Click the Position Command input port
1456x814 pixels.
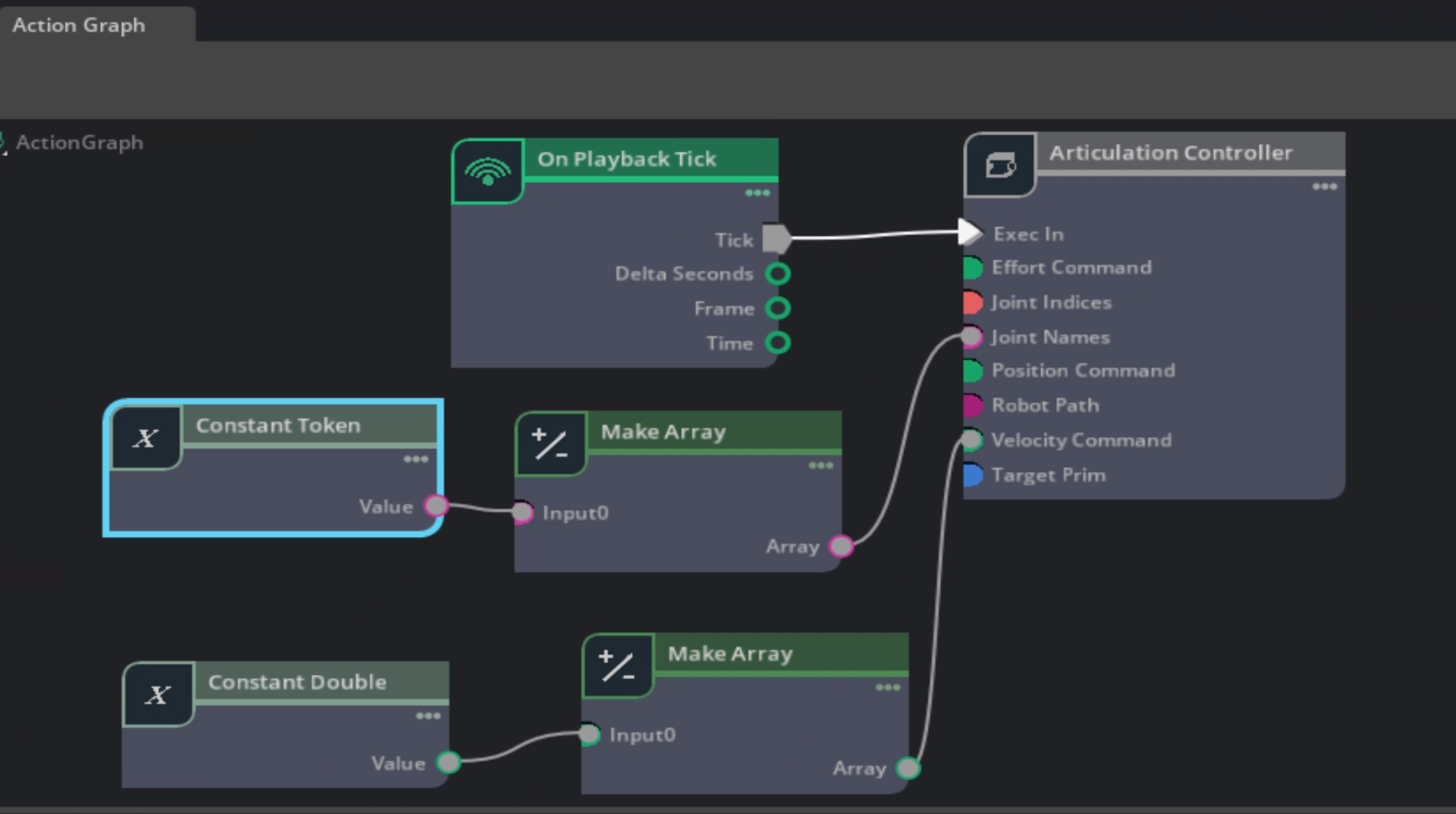pos(973,371)
